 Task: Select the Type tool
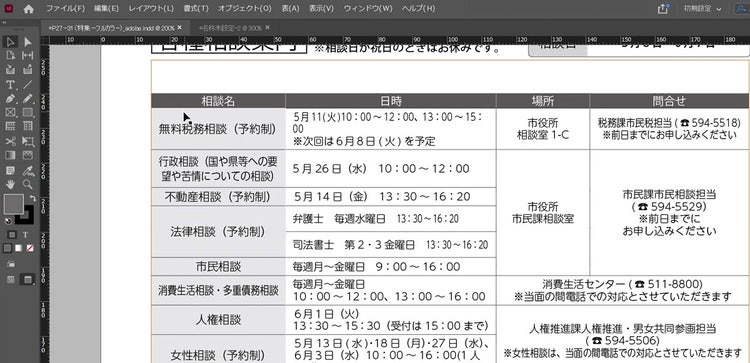click(x=10, y=85)
